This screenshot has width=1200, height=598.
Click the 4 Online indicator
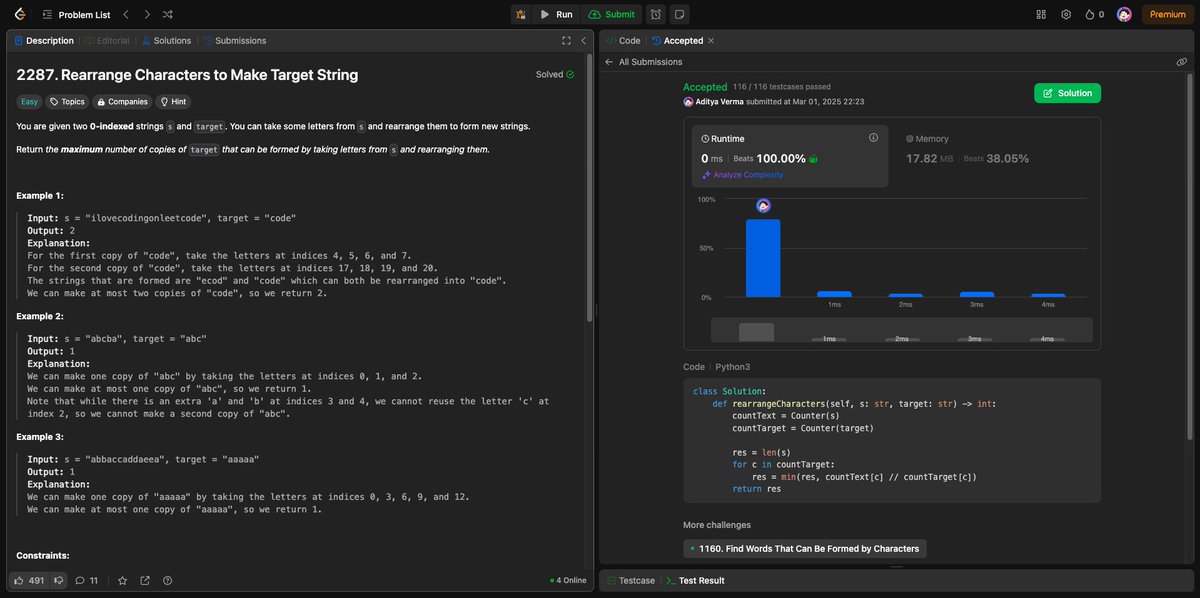568,580
